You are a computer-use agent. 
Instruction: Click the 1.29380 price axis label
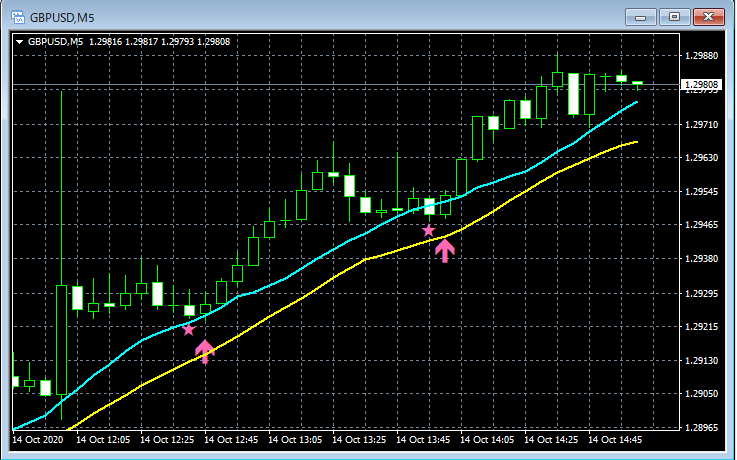click(x=702, y=258)
